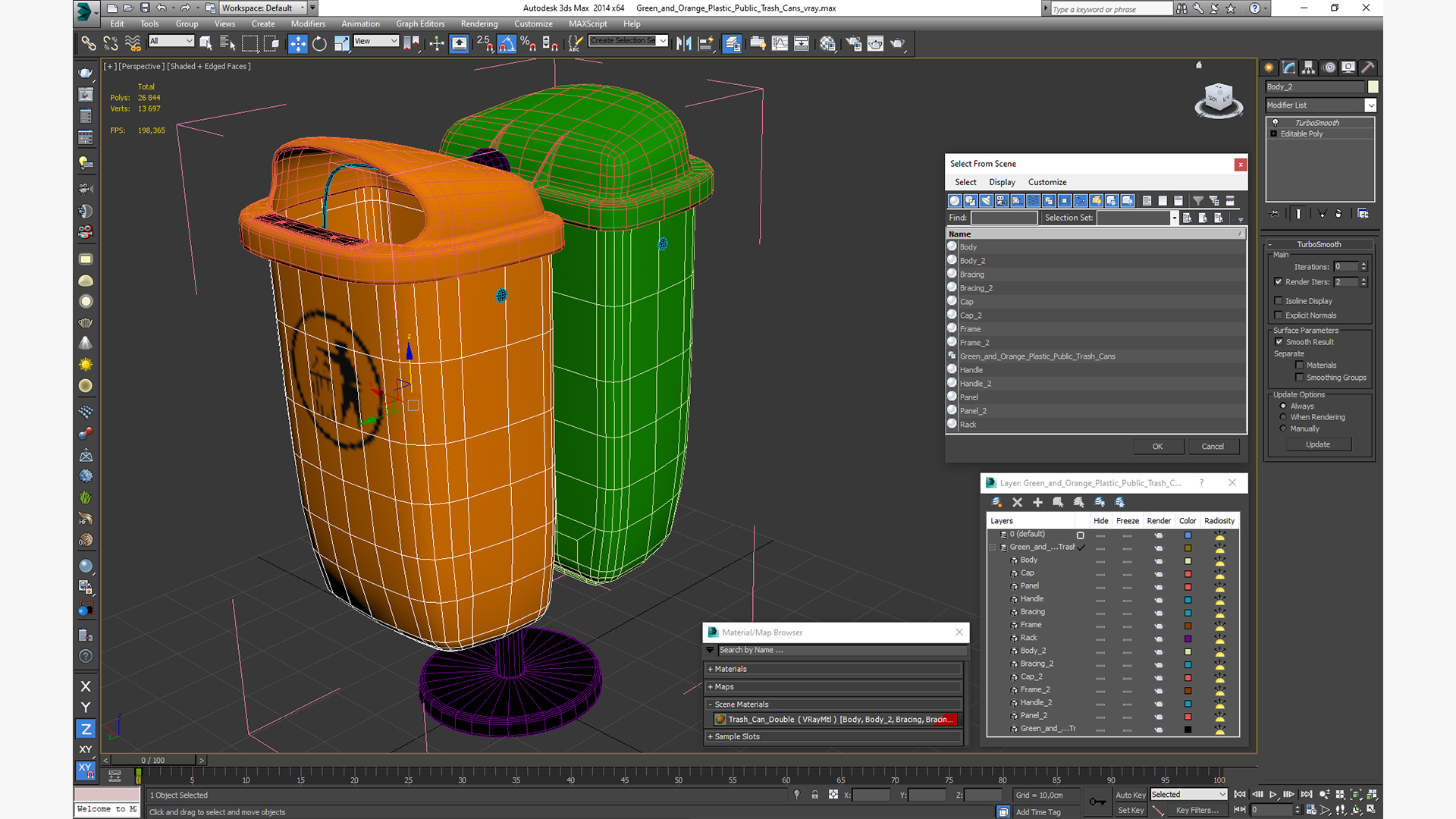Click the OK button in Select From Scene
The image size is (1456, 819).
click(x=1157, y=446)
